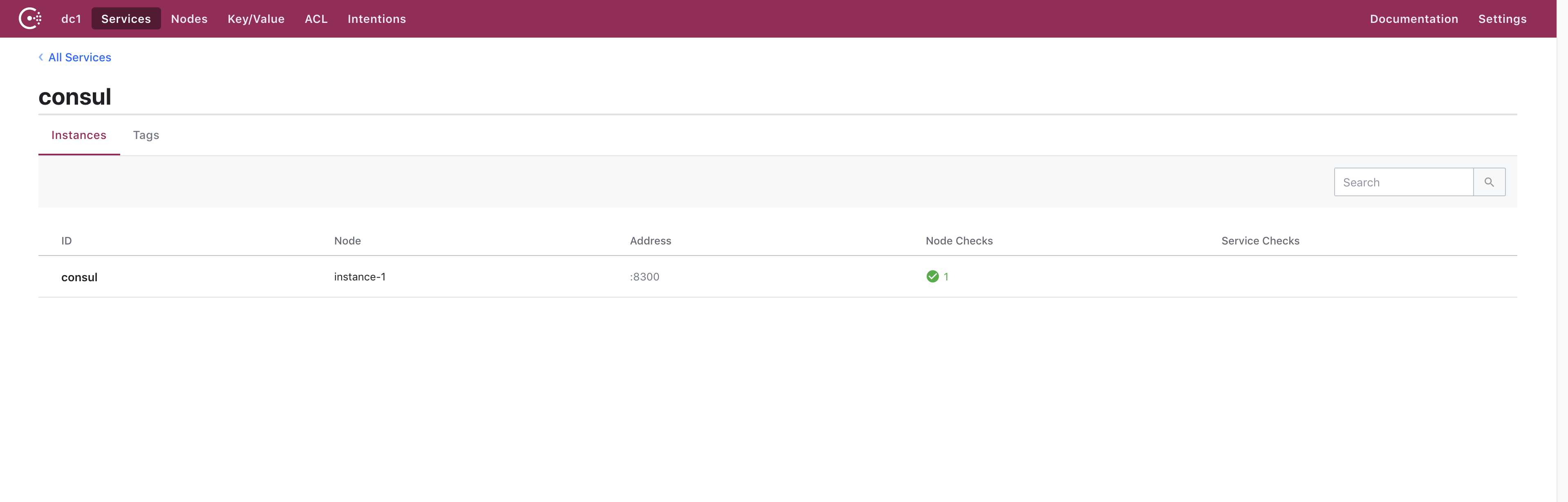Open the dc1 datacenter selector
The image size is (1568, 502).
(71, 19)
